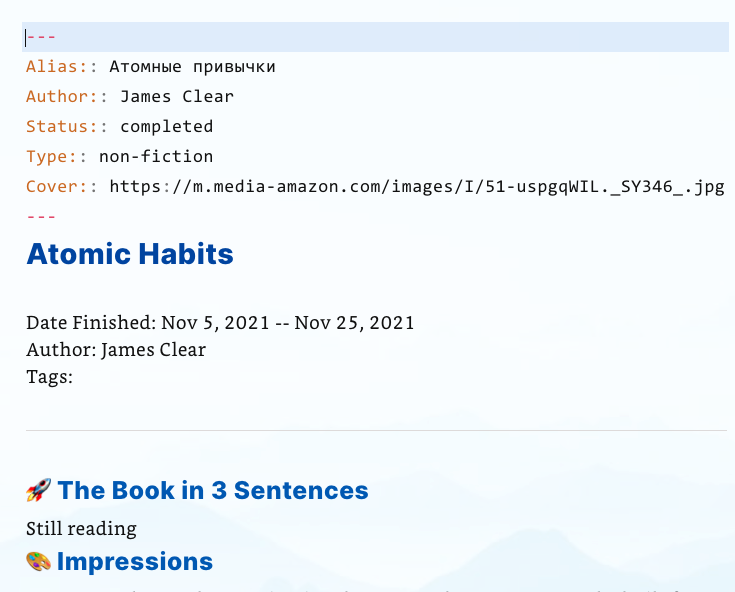The height and width of the screenshot is (592, 735).
Task: Click The Book in 3 Sentences heading
Action: (213, 490)
